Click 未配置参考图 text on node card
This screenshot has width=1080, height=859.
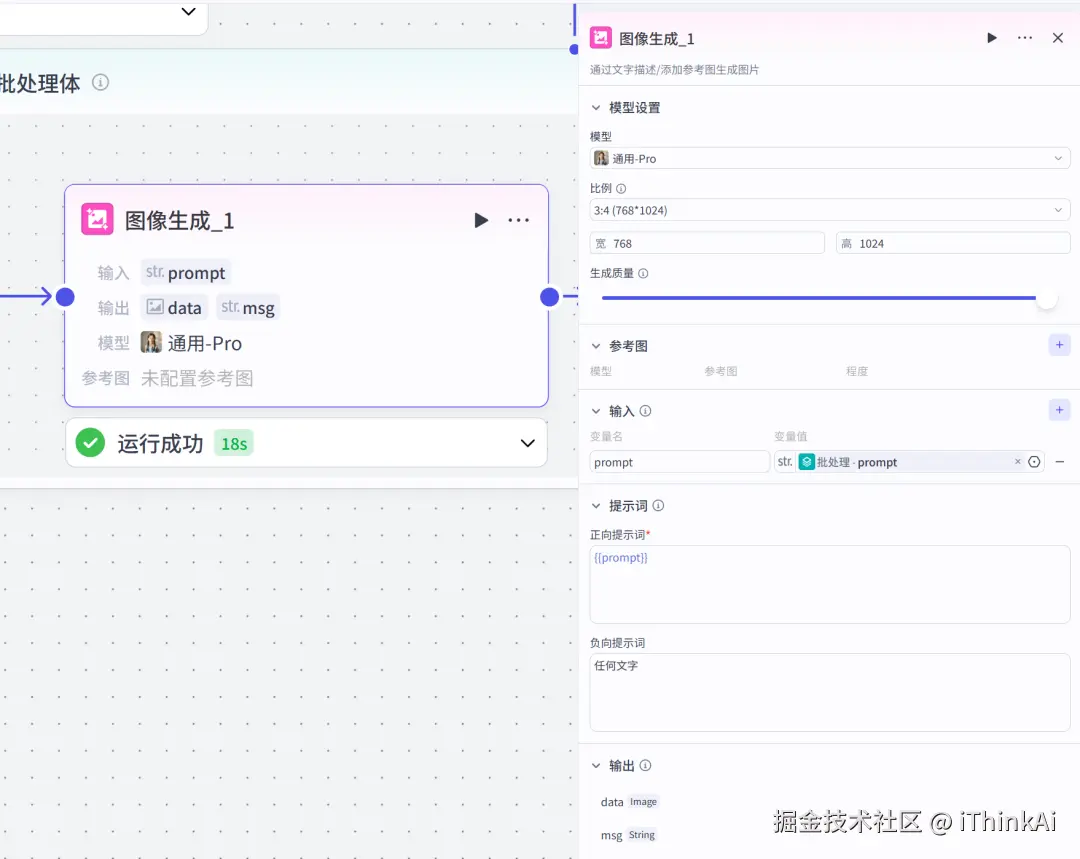[x=197, y=378]
